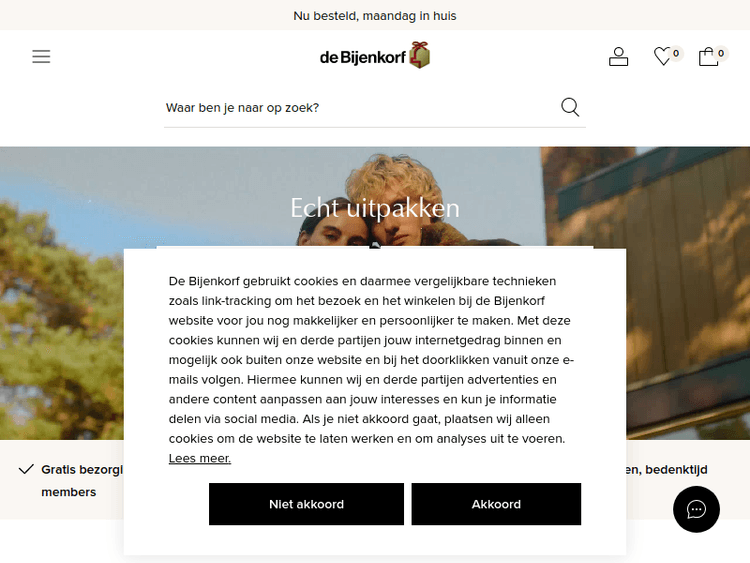Click the Gratis bezorging members text
The height and width of the screenshot is (563, 750).
click(x=82, y=481)
